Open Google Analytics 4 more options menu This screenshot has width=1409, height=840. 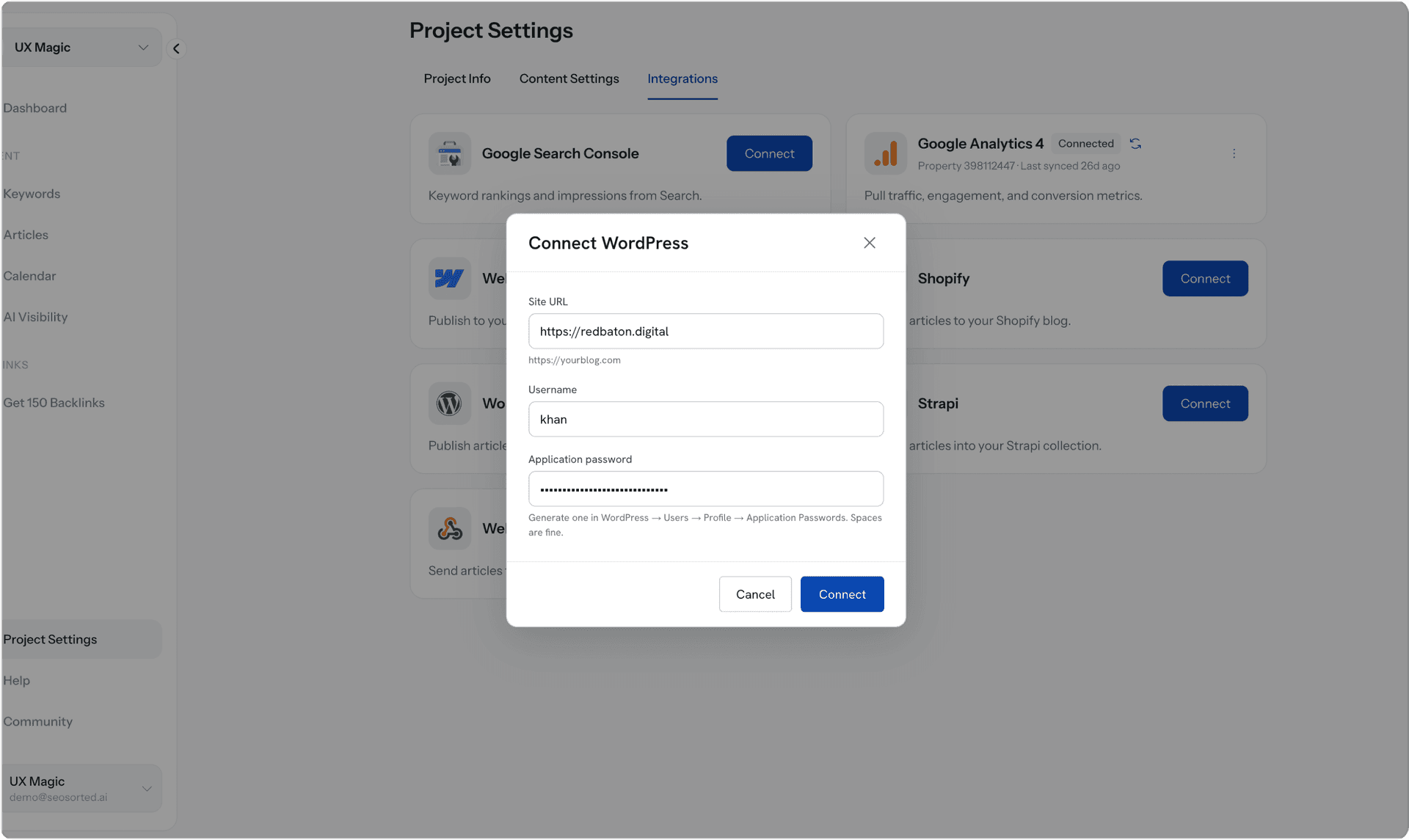[1234, 153]
